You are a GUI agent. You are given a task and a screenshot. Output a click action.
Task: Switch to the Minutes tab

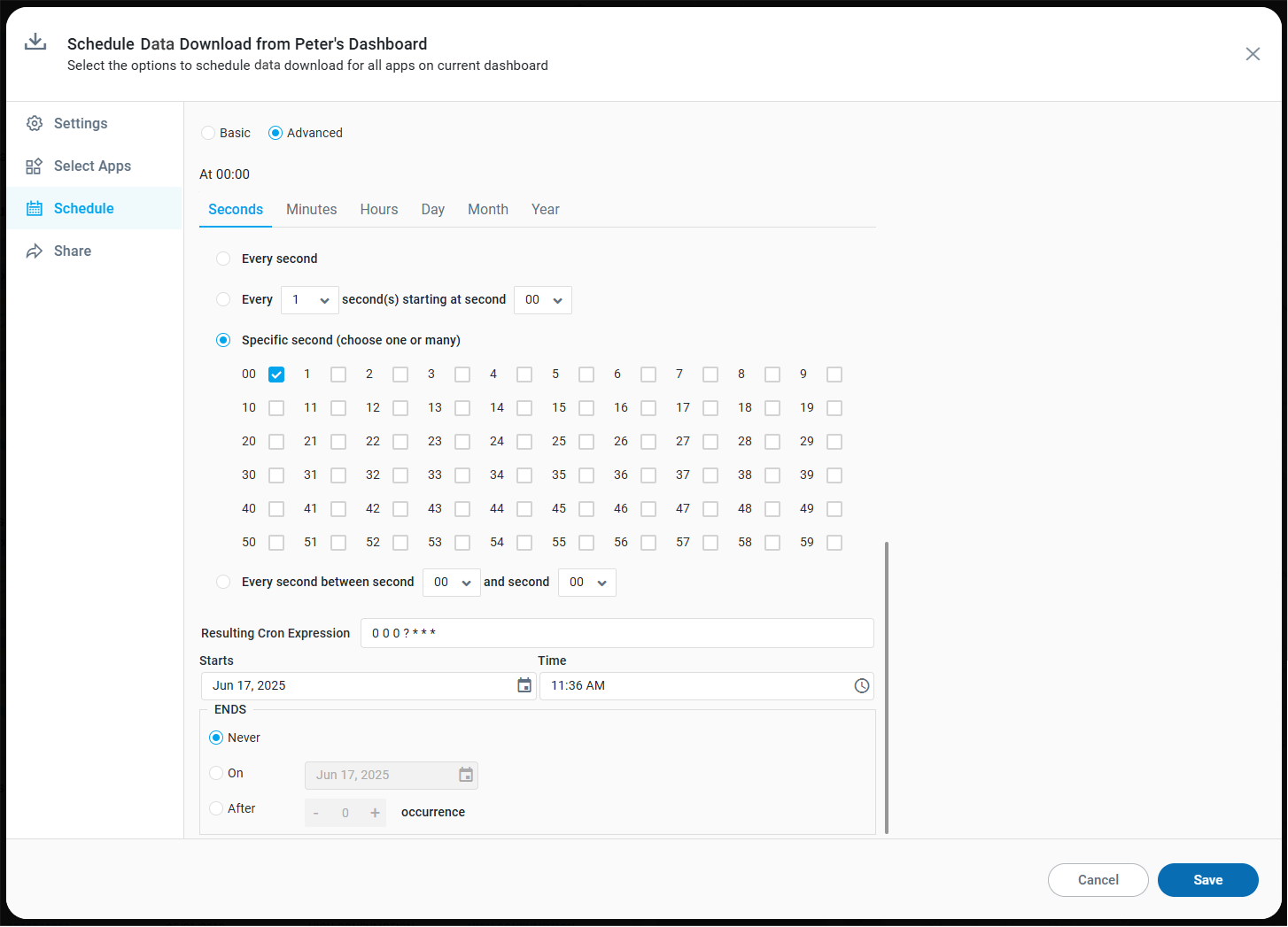click(311, 210)
